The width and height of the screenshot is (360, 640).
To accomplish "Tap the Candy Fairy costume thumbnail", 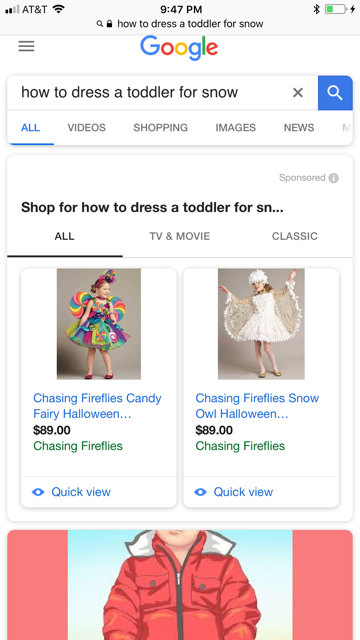I will coord(99,324).
